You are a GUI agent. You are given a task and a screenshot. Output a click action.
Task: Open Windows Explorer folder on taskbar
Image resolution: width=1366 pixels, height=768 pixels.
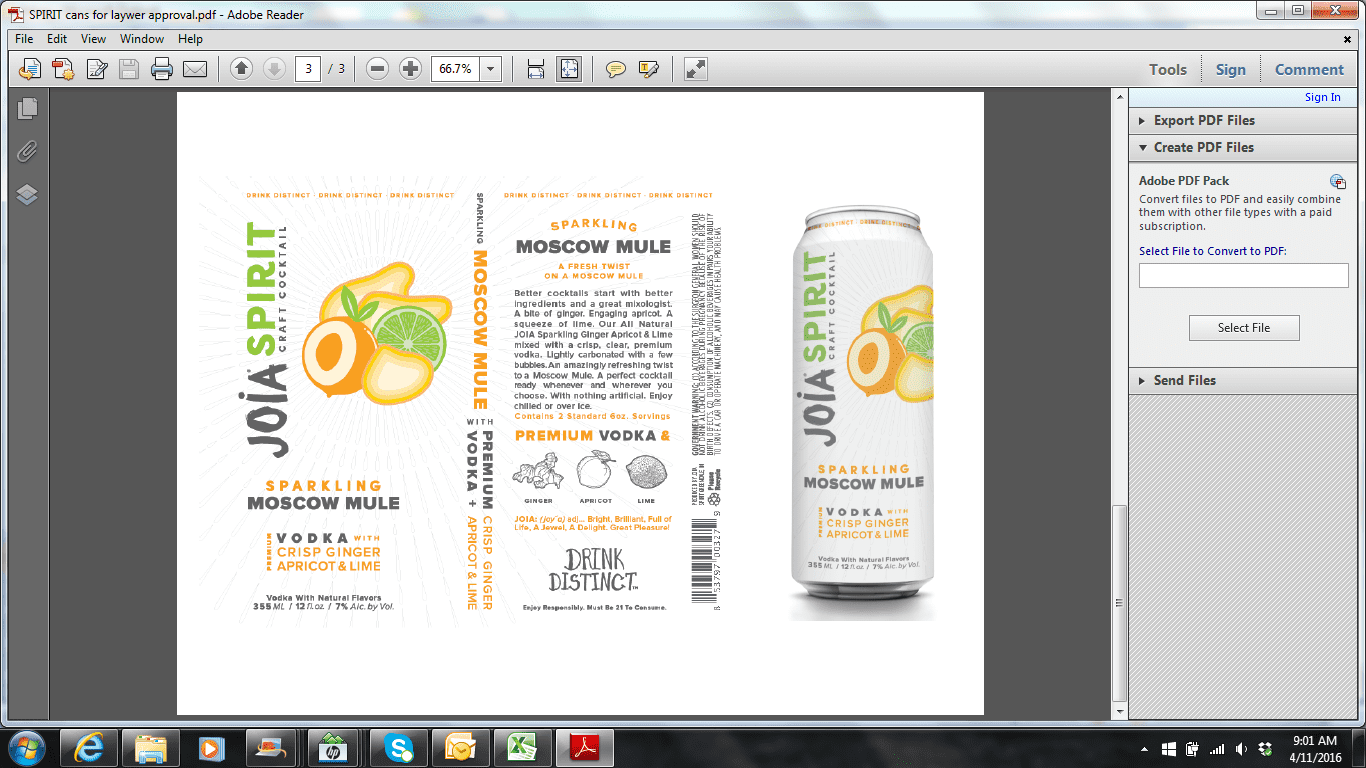click(151, 748)
